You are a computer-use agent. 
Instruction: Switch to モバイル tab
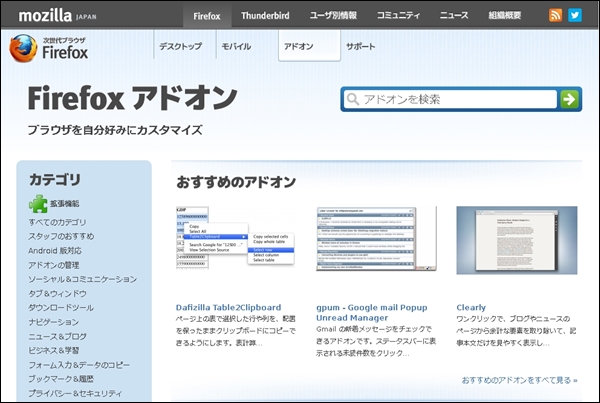pyautogui.click(x=236, y=46)
